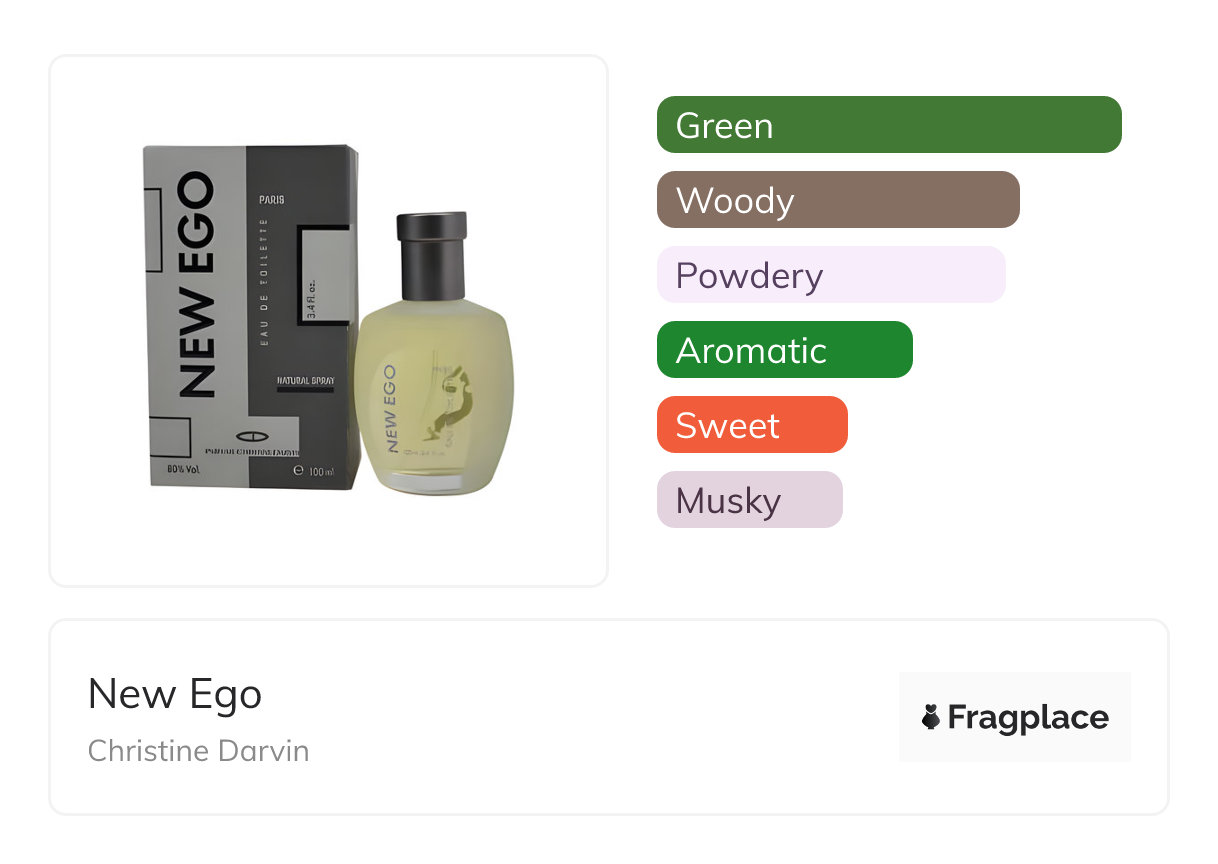Image resolution: width=1218 pixels, height=864 pixels.
Task: Click the orange Sweet accord bar
Action: click(x=752, y=425)
